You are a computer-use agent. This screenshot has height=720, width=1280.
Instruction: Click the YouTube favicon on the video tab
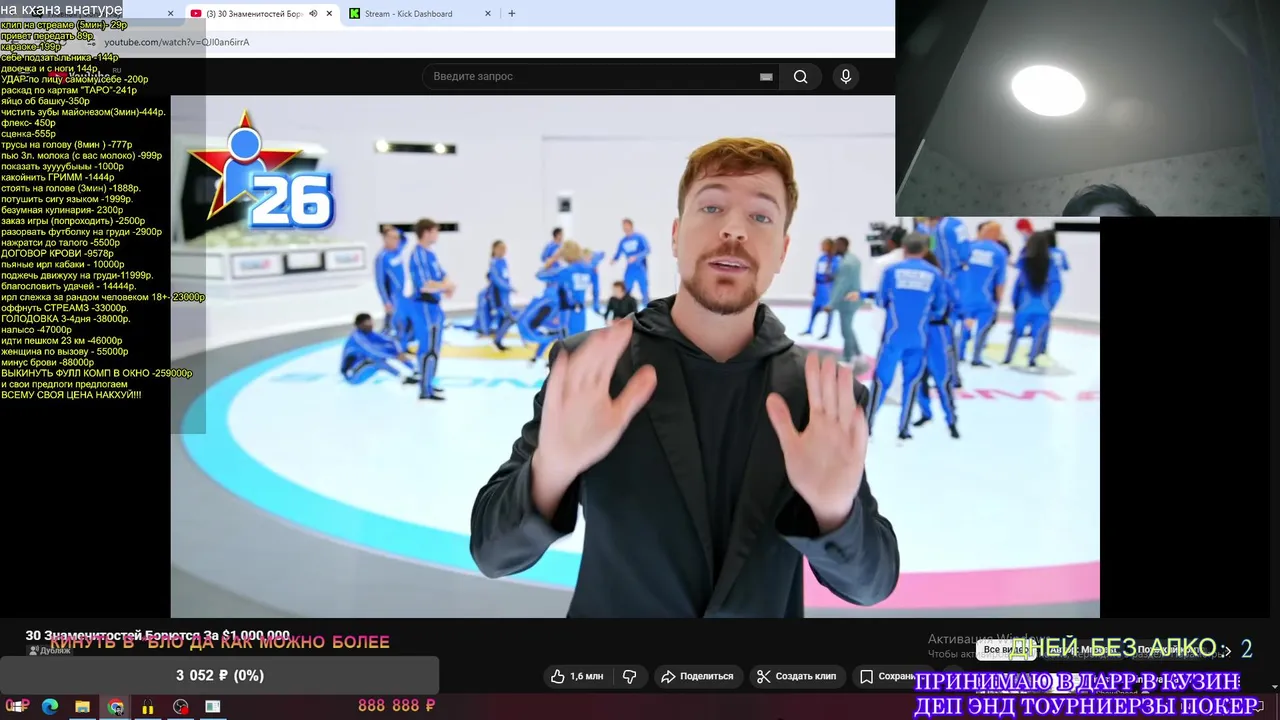[x=196, y=14]
